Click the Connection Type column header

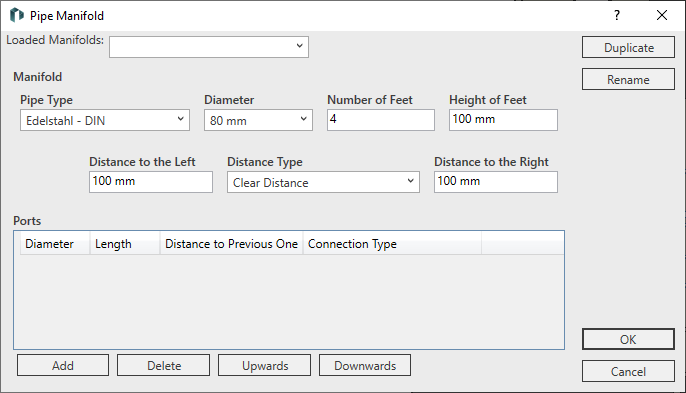(x=392, y=244)
